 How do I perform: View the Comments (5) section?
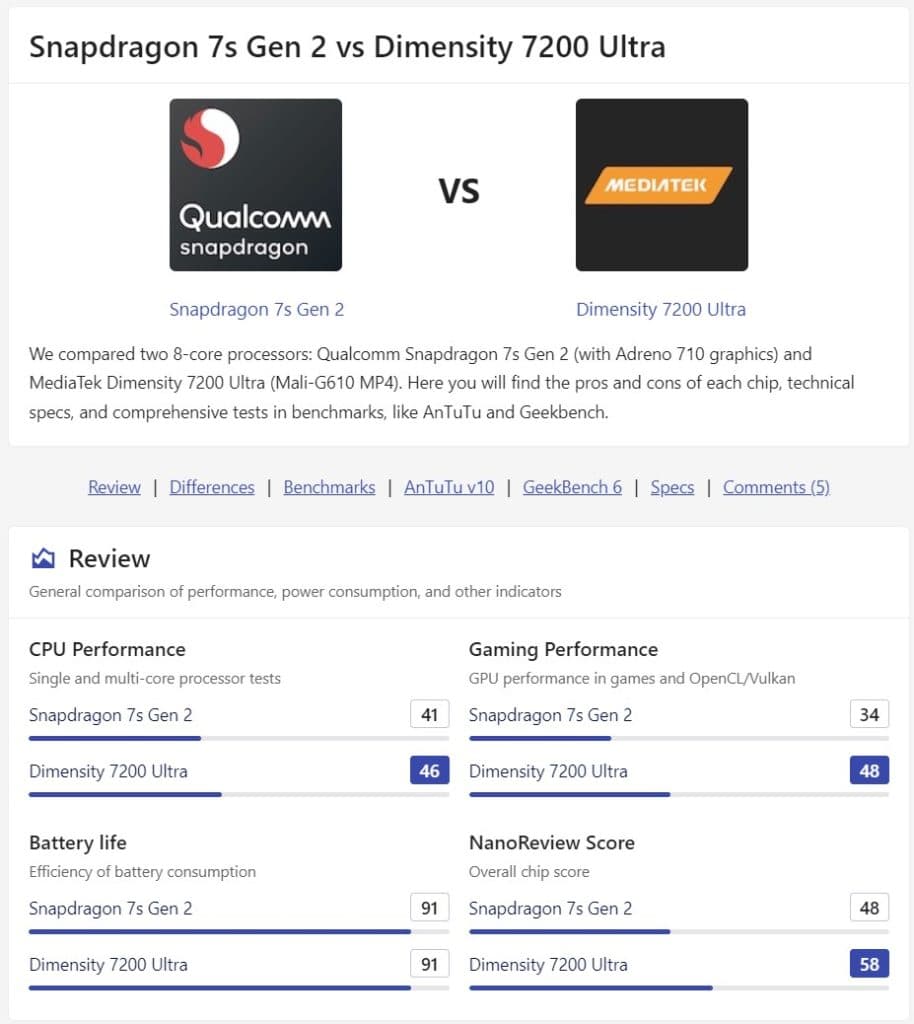point(776,487)
